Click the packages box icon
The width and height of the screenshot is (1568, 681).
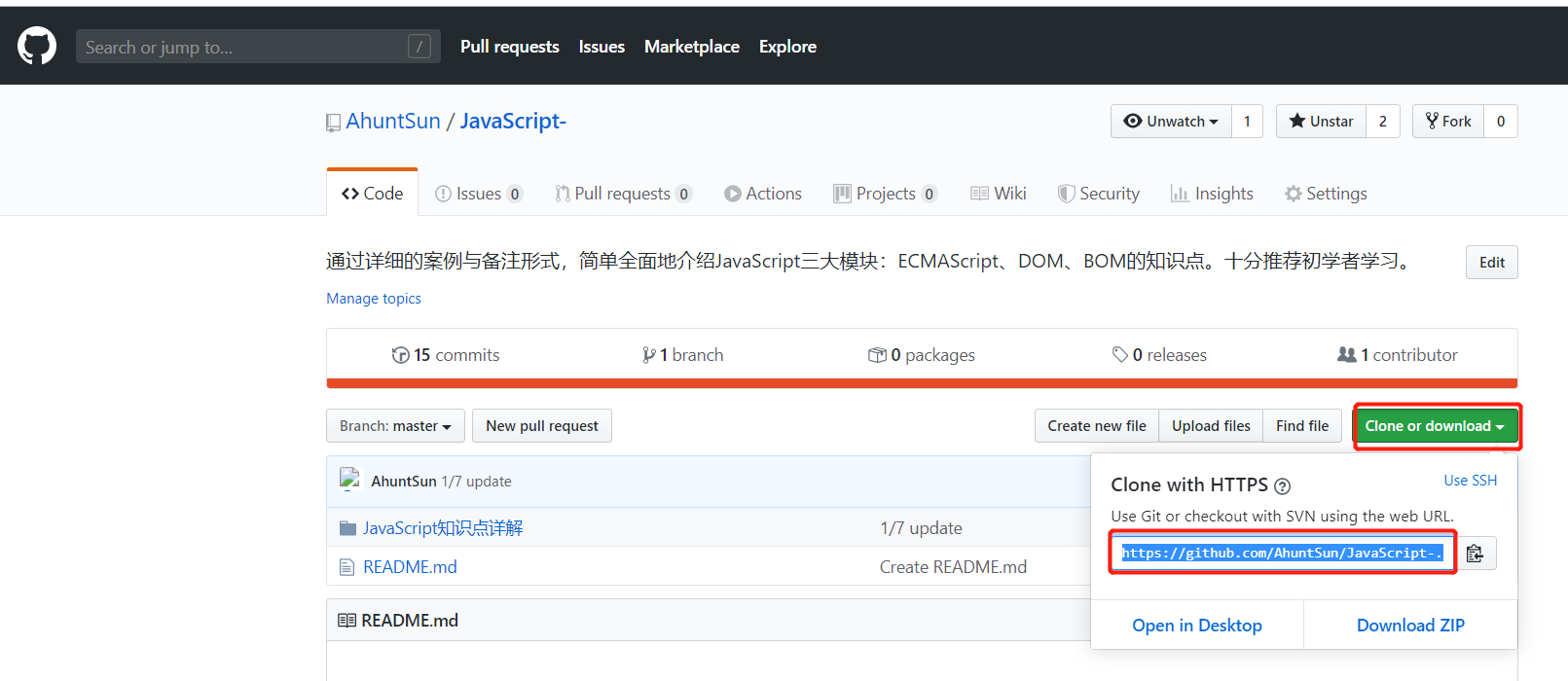click(x=877, y=355)
